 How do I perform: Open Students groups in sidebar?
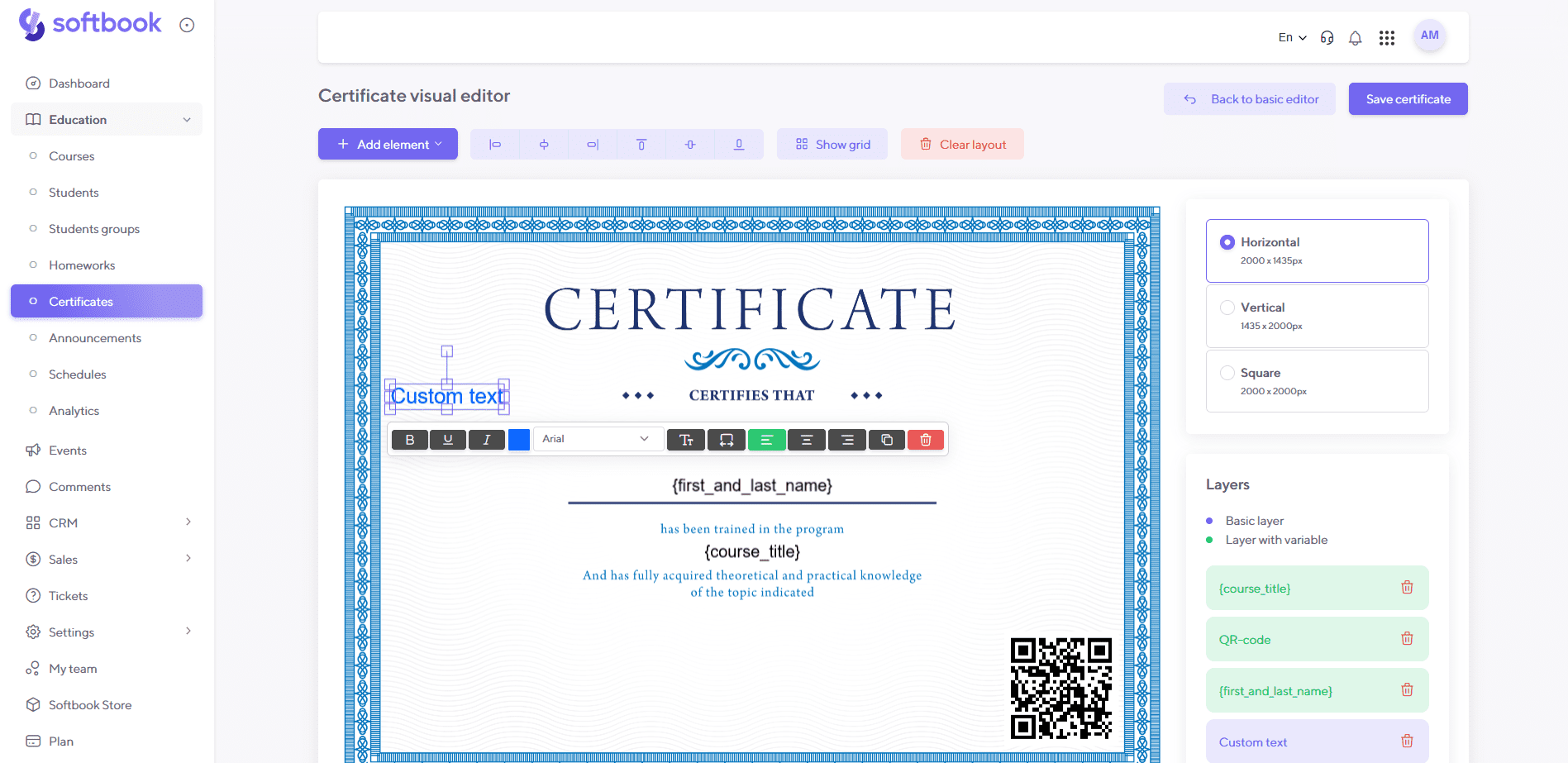click(x=107, y=229)
